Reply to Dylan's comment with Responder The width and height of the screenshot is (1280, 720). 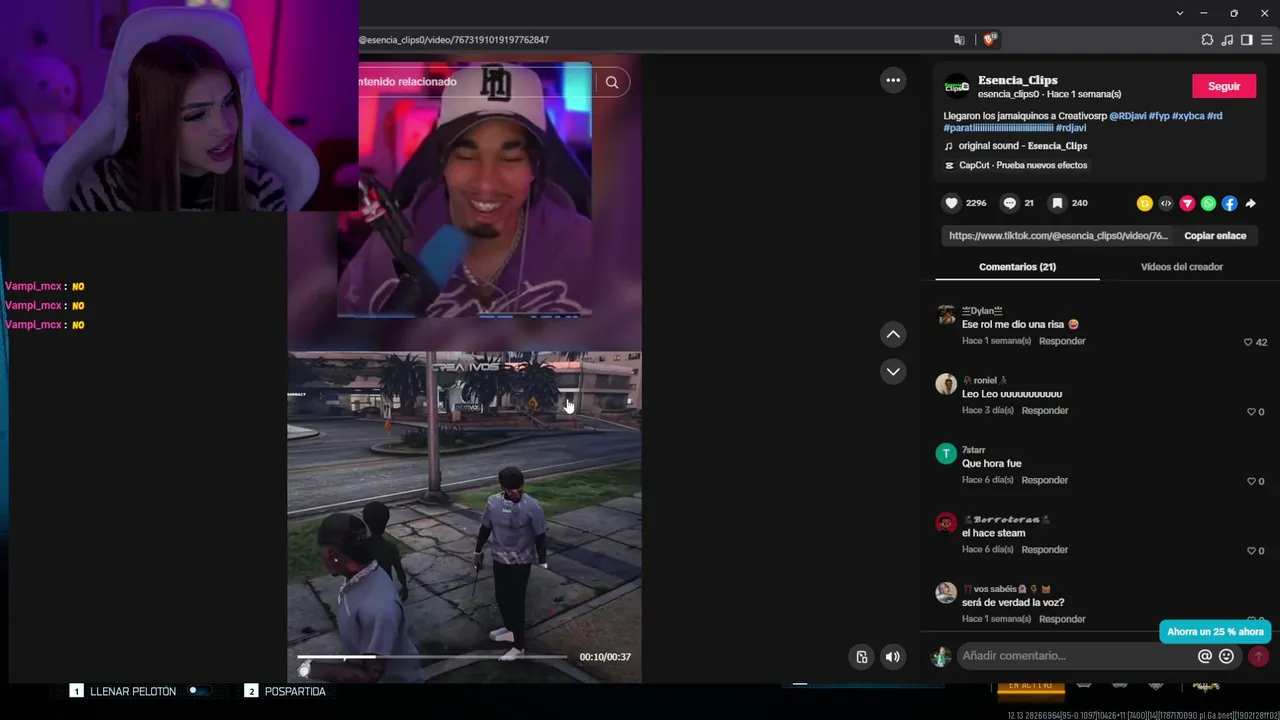click(1062, 341)
